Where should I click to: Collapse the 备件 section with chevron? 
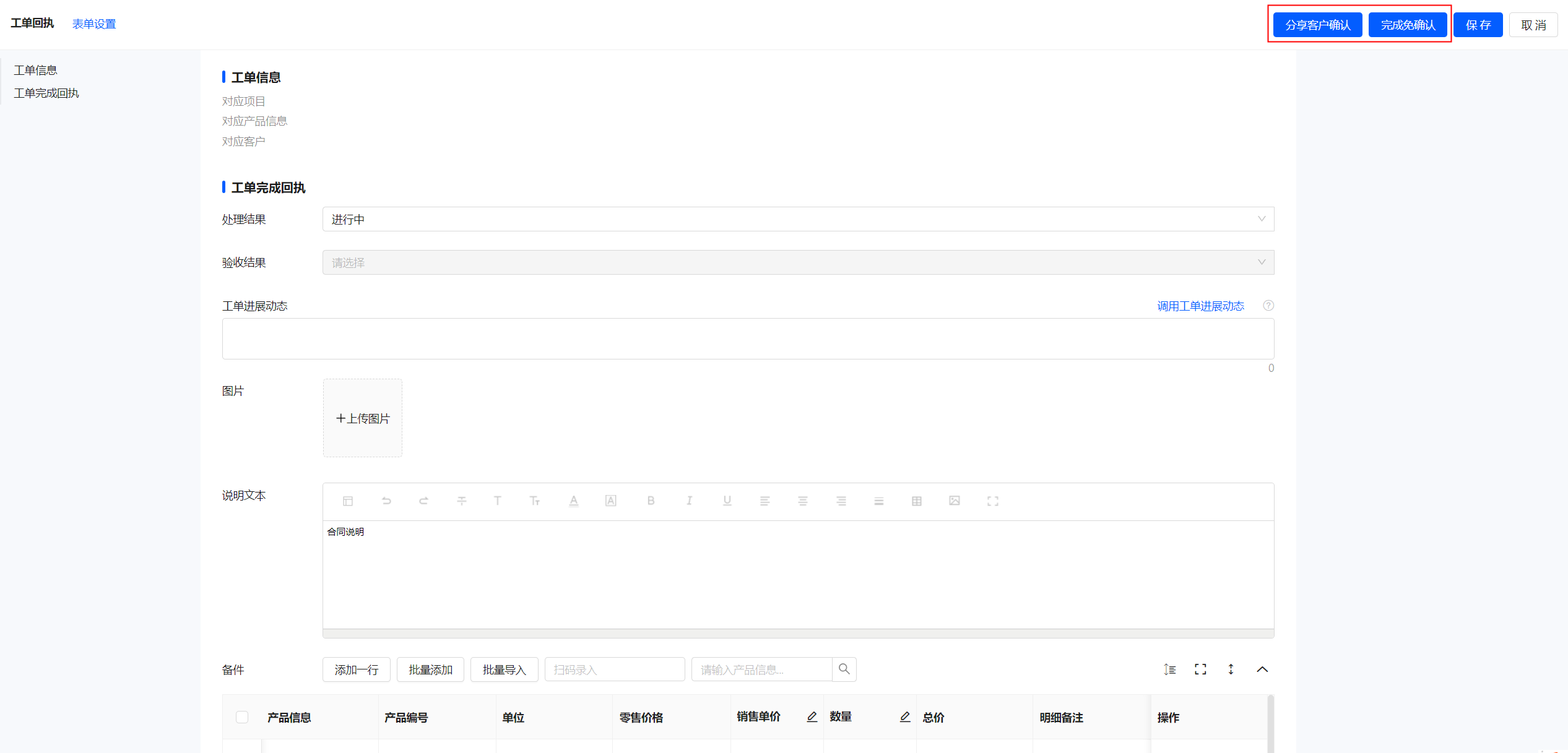click(x=1262, y=669)
